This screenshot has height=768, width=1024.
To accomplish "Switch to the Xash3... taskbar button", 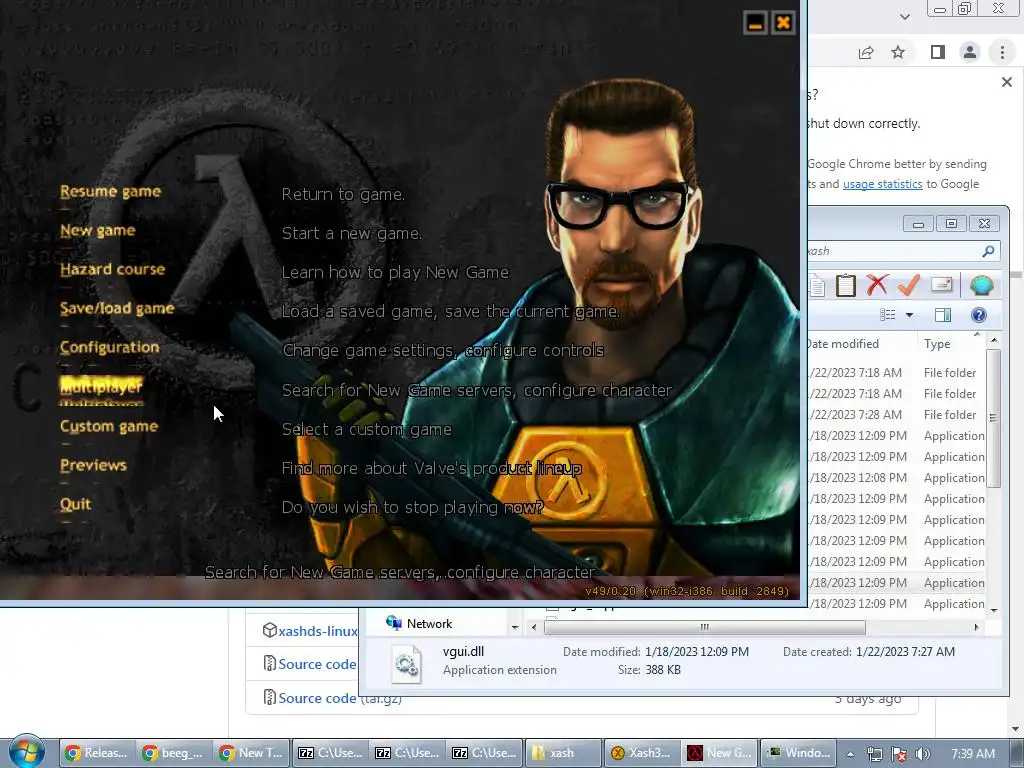I will pos(641,753).
